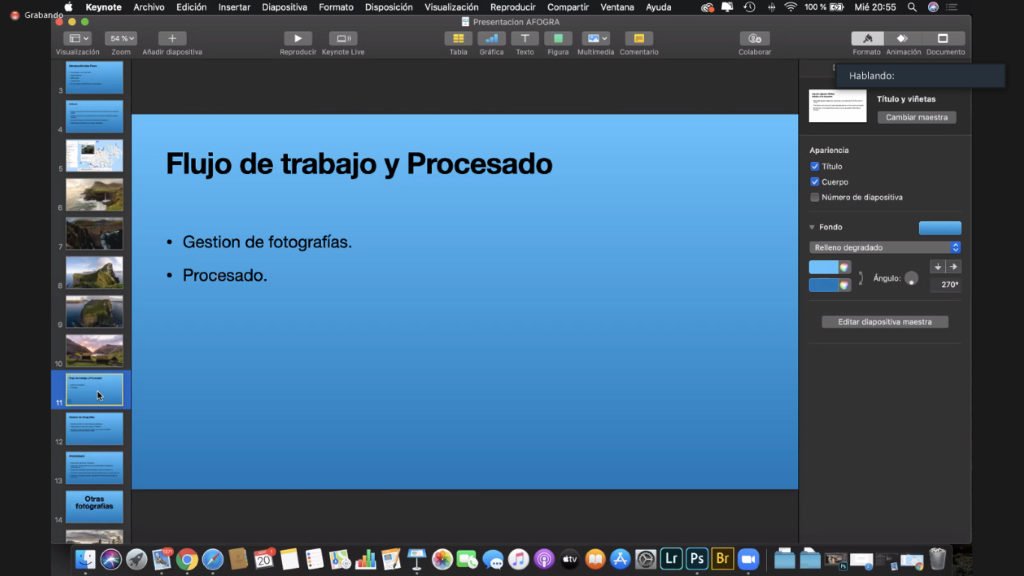Click the Colaborar icon
The image size is (1024, 576).
[x=754, y=38]
